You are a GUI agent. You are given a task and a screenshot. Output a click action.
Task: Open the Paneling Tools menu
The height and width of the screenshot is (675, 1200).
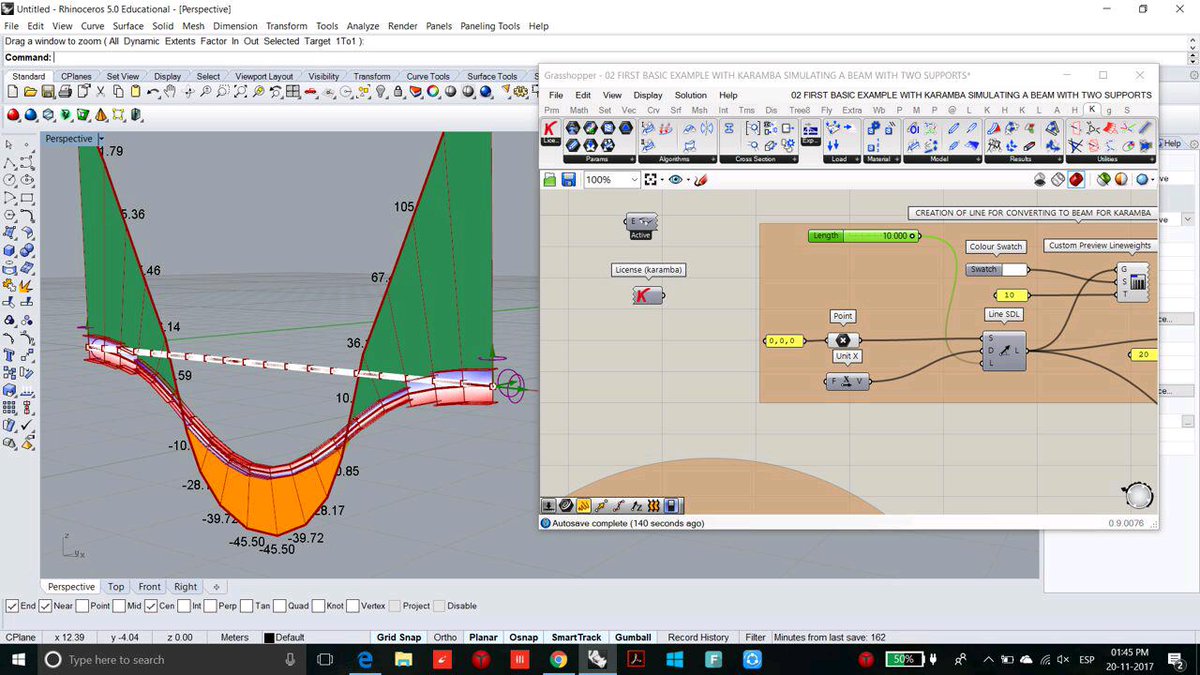490,26
